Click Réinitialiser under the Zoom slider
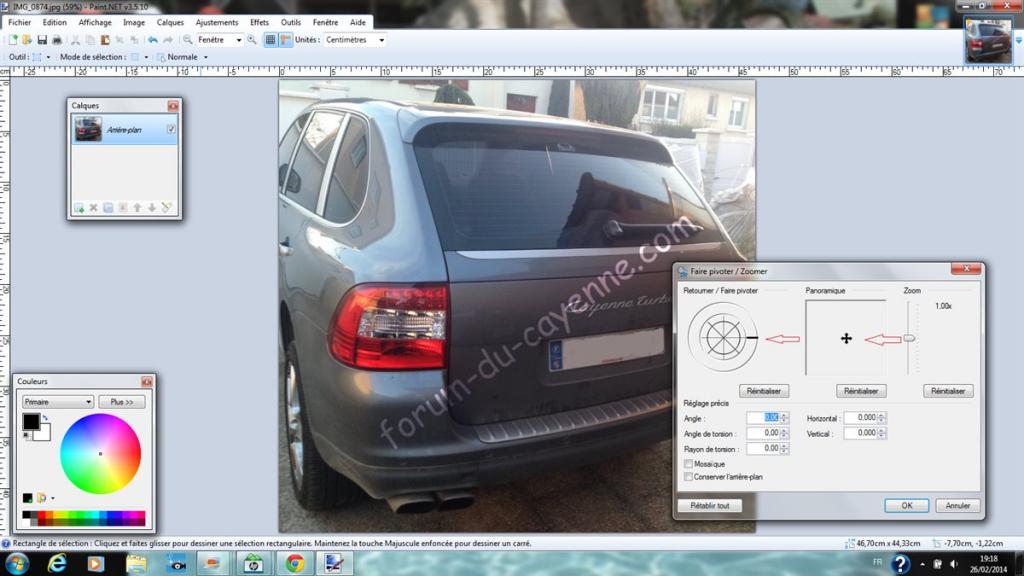The height and width of the screenshot is (576, 1024). (x=948, y=391)
